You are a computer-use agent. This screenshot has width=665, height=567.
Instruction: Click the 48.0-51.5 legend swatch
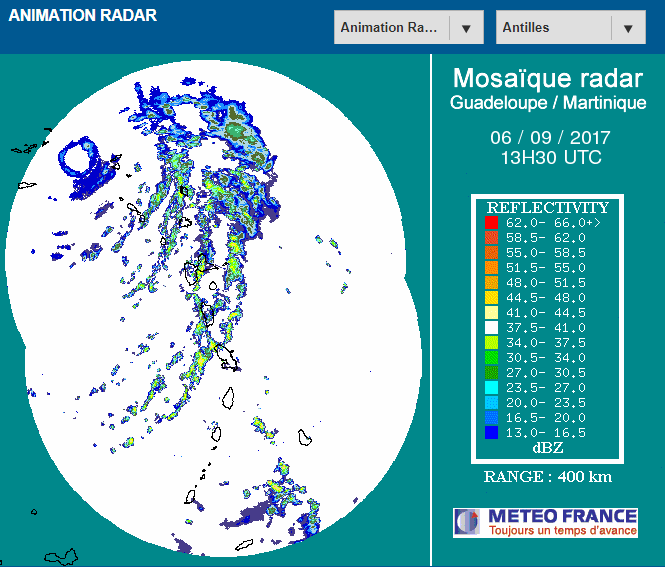point(491,282)
